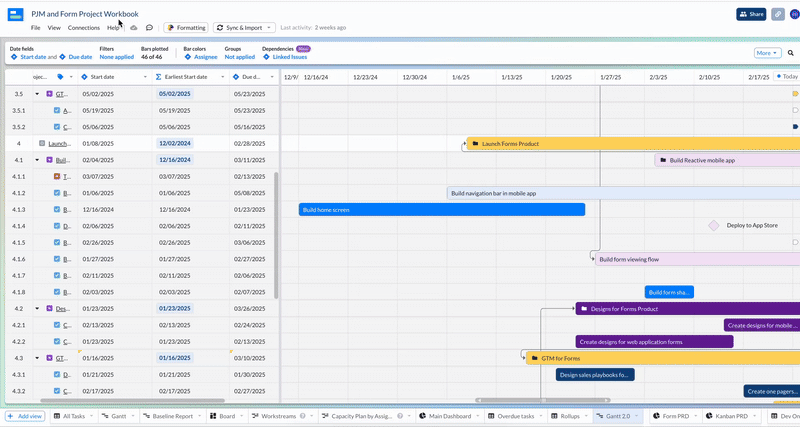This screenshot has width=800, height=427.
Task: Toggle task checkbox icon in row 4.1.3
Action: point(57,210)
